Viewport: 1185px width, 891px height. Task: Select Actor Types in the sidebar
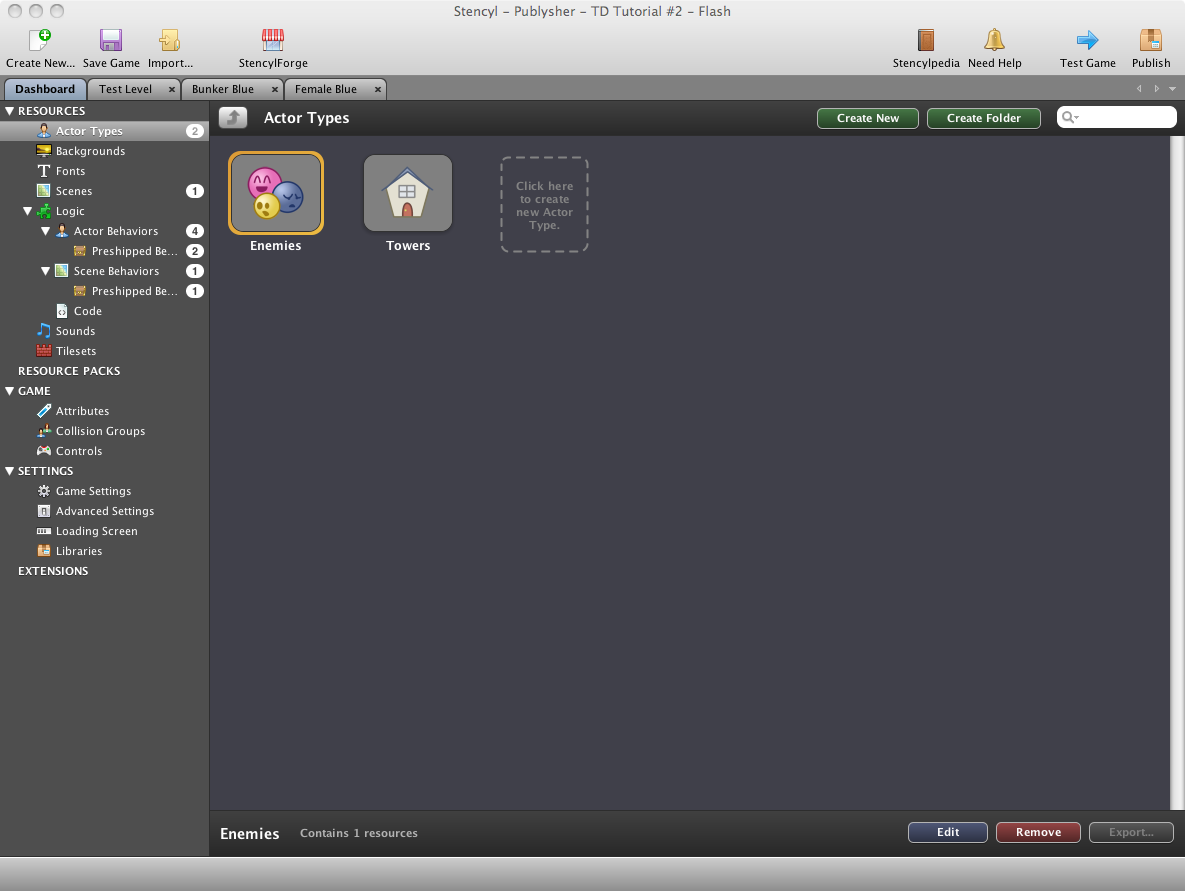104,131
